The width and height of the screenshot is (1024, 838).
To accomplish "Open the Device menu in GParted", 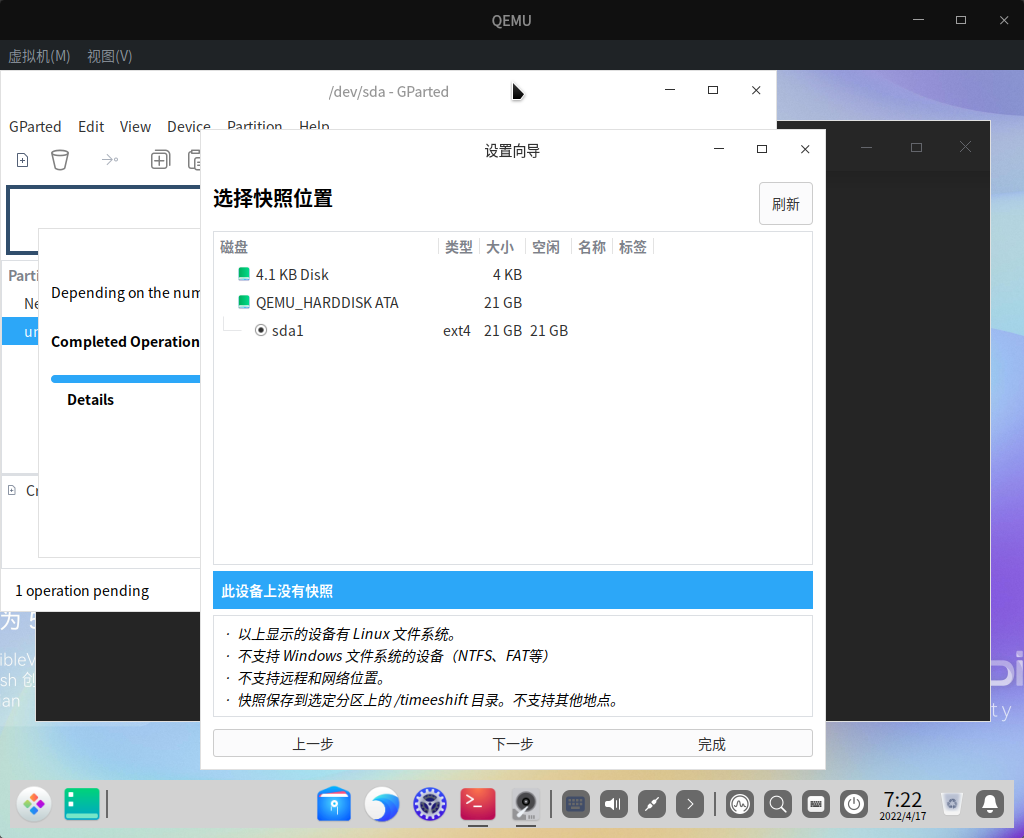I will click(189, 127).
